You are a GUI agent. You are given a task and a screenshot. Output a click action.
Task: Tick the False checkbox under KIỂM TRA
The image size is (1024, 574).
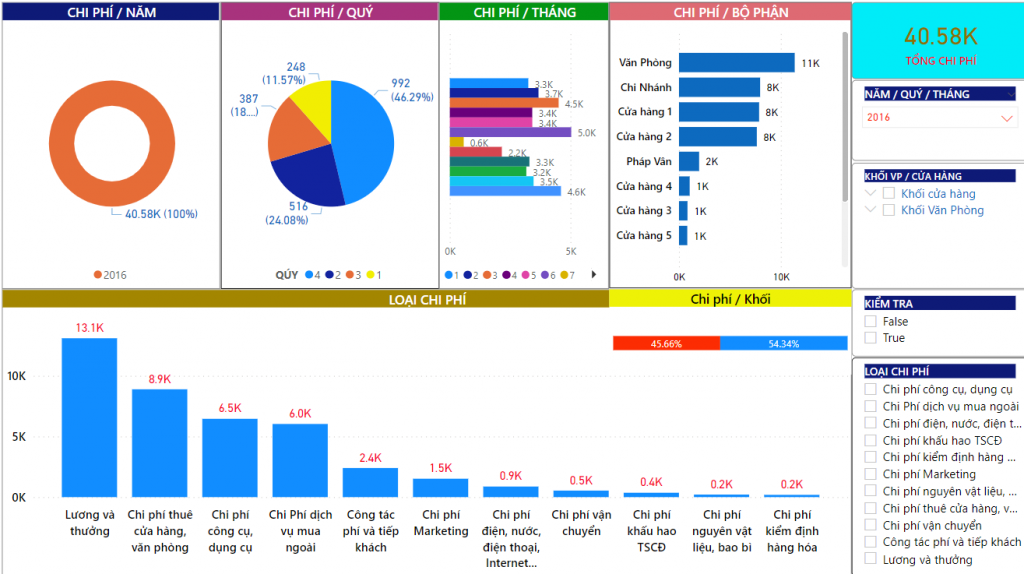pos(871,321)
